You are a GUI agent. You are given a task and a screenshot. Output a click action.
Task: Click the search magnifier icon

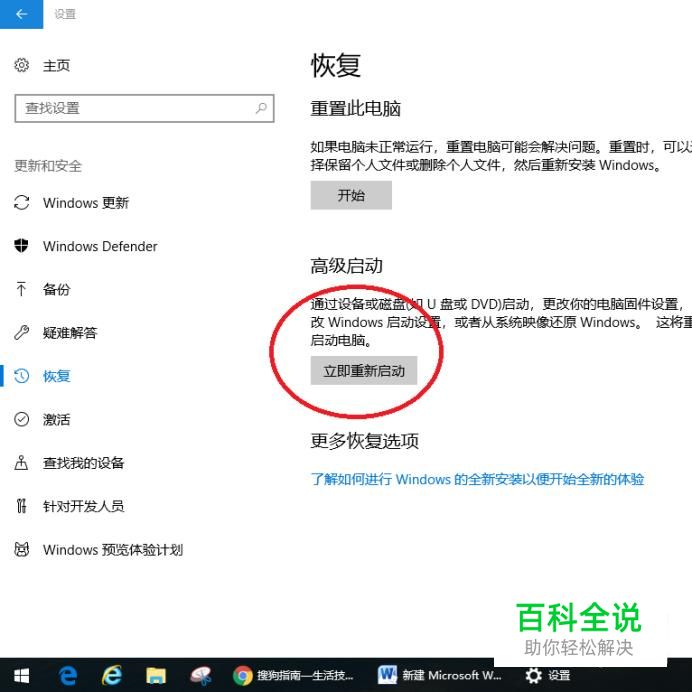click(261, 108)
